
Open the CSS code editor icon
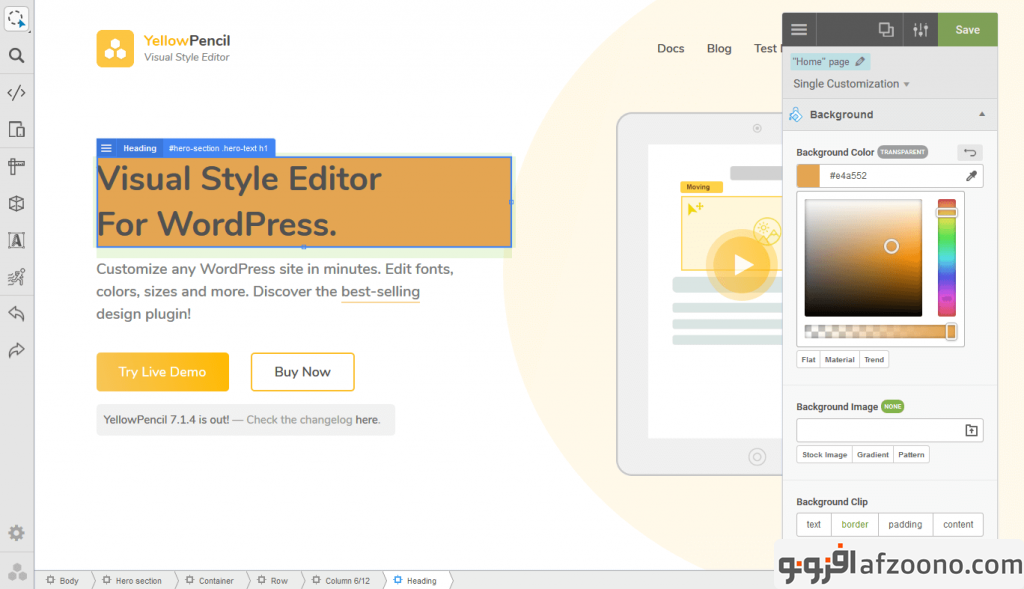(x=17, y=93)
